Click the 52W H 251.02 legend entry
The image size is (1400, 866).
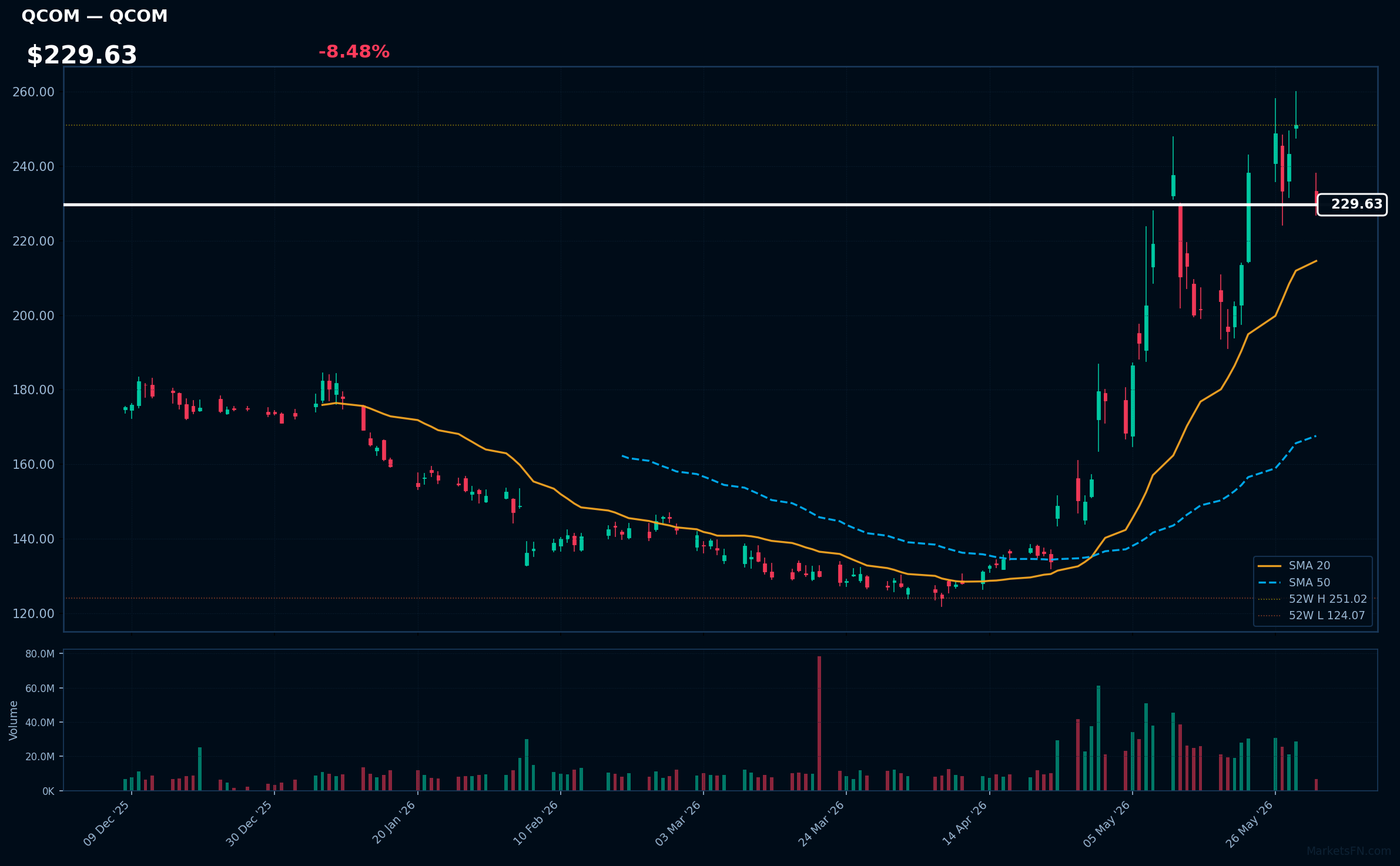[1312, 599]
